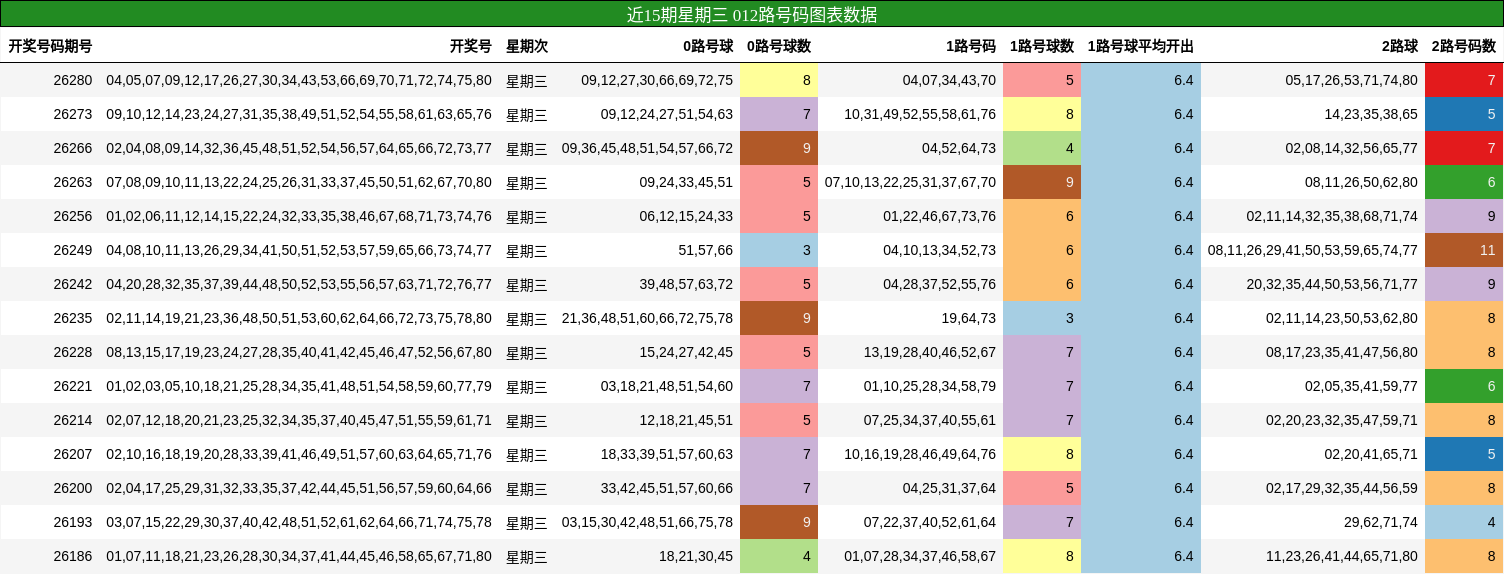Image resolution: width=1504 pixels, height=574 pixels.
Task: Click brown 1路号球数 cell 9 in row 26263
Action: tap(1042, 182)
